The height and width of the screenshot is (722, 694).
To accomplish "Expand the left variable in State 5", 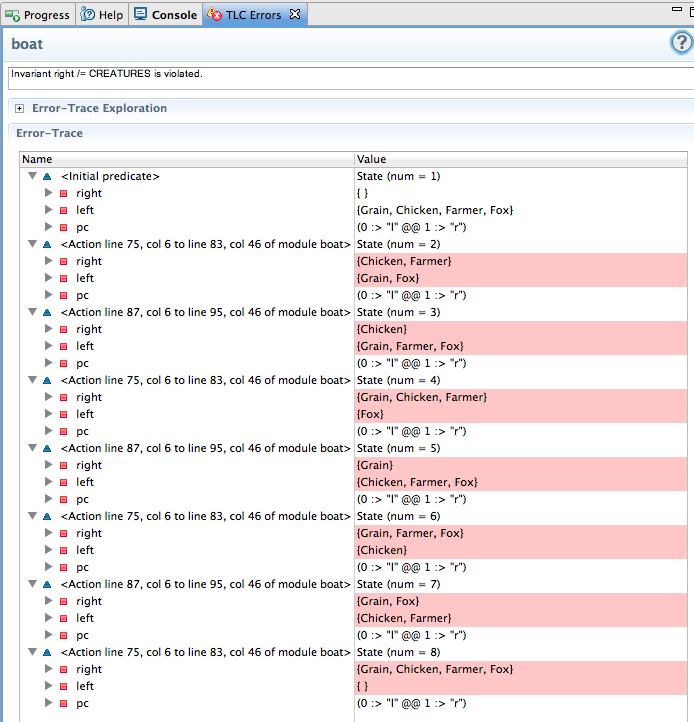I will pyautogui.click(x=48, y=482).
